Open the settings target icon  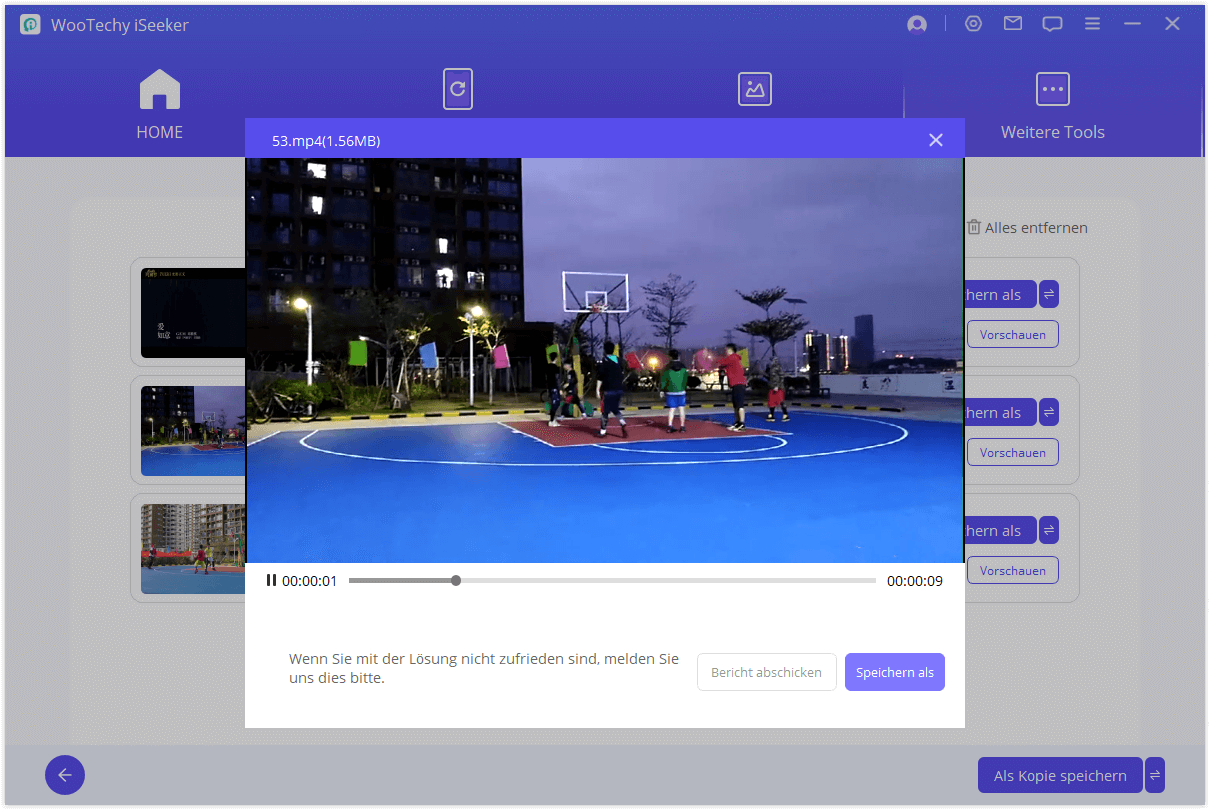coord(973,25)
